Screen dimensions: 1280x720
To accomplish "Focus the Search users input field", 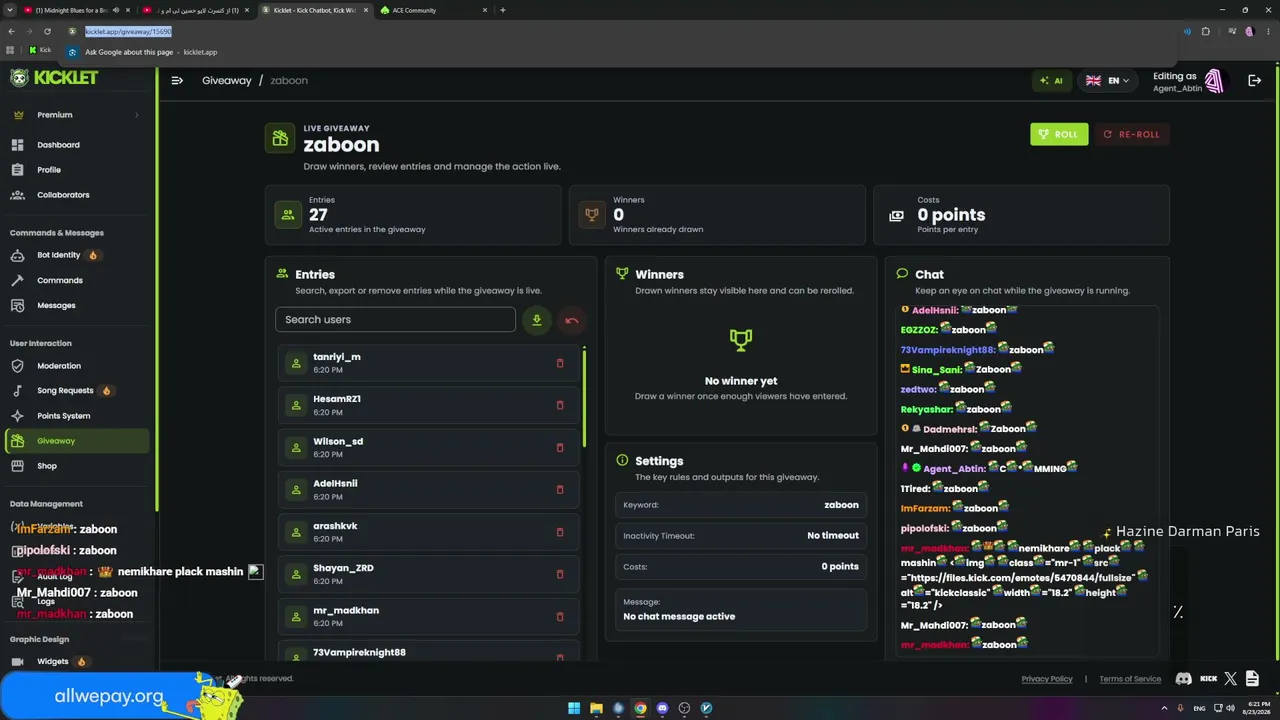I will [395, 320].
